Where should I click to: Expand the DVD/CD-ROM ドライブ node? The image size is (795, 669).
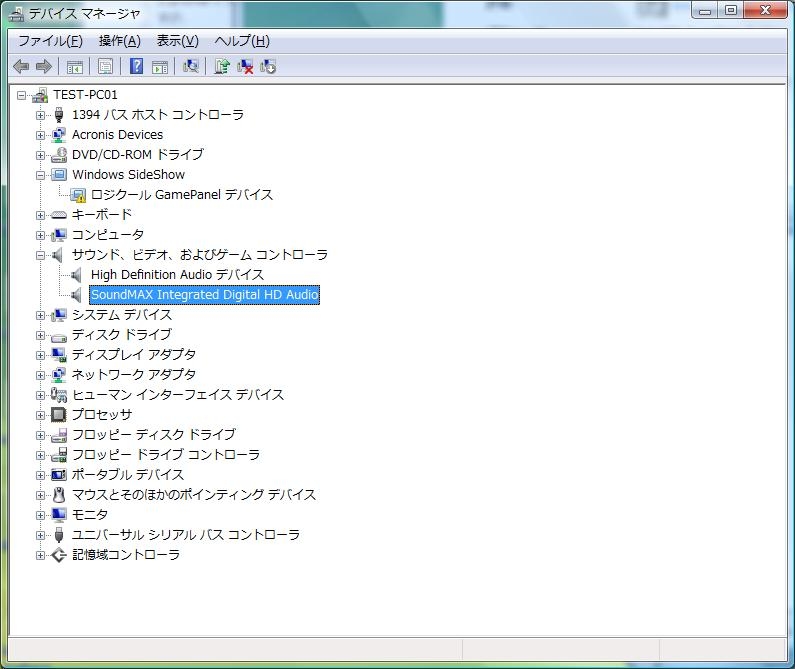point(40,155)
